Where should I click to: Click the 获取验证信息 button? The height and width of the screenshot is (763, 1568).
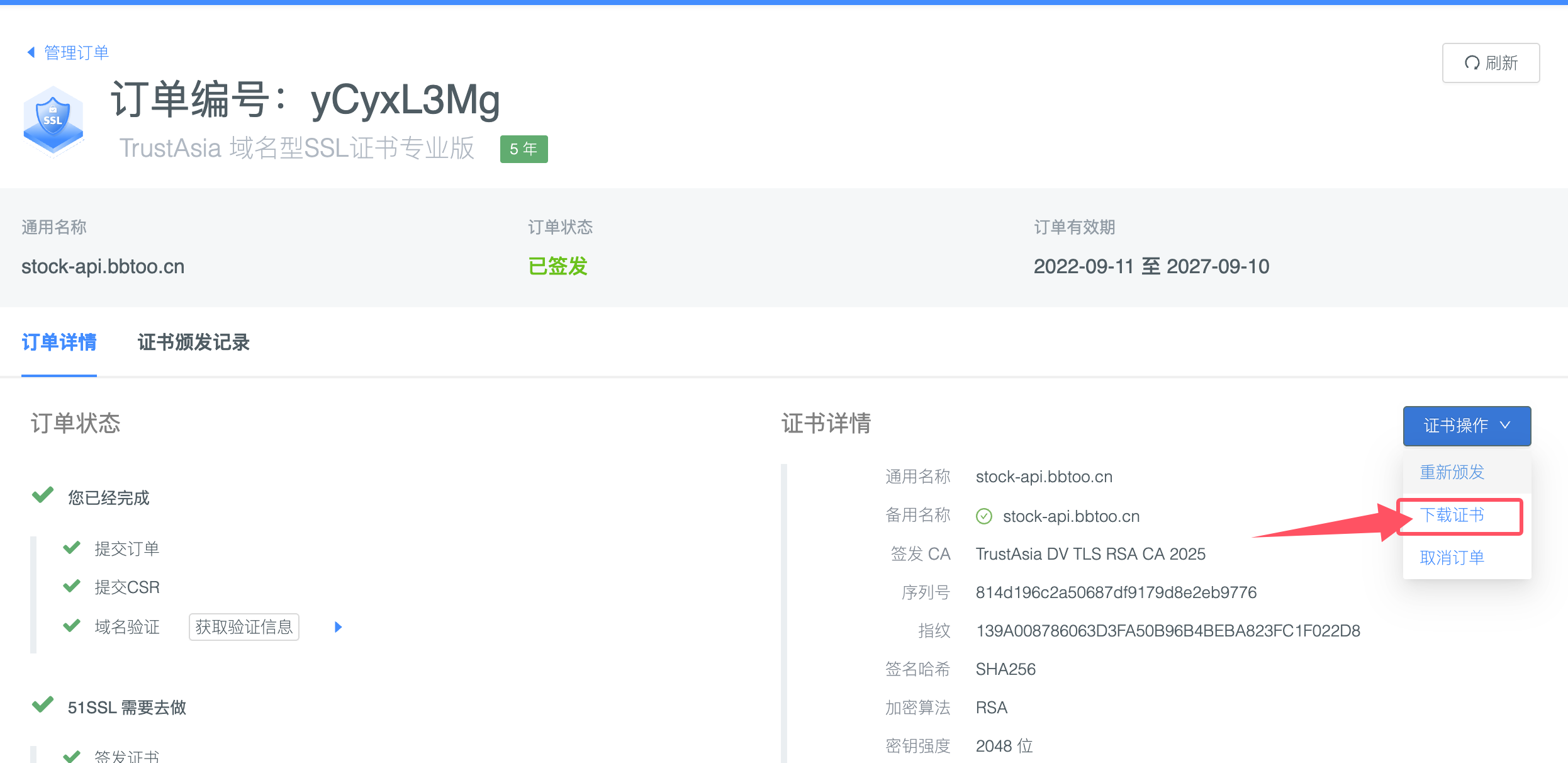pyautogui.click(x=244, y=627)
